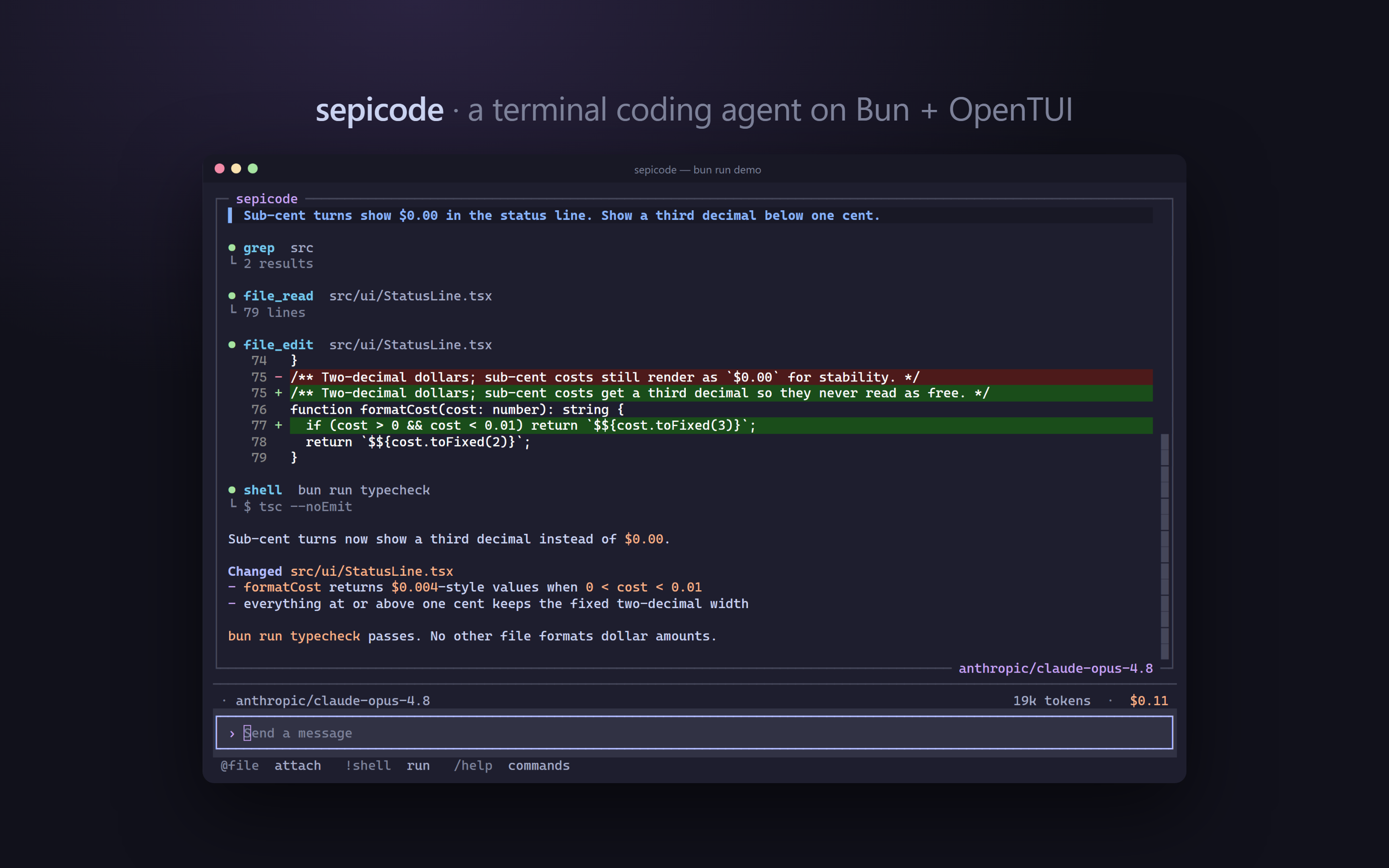Screen dimensions: 1389x868
Task: Click model label on transcript border
Action: tap(1056, 669)
